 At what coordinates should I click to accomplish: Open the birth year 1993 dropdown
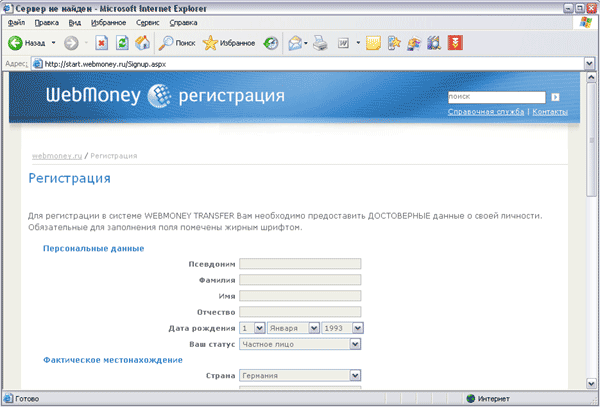click(342, 328)
